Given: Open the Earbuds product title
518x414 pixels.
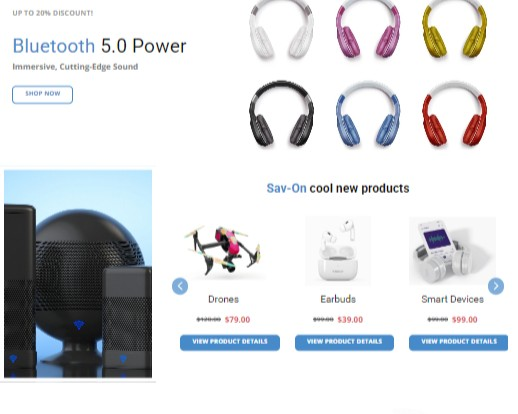Looking at the screenshot, I should [x=338, y=299].
